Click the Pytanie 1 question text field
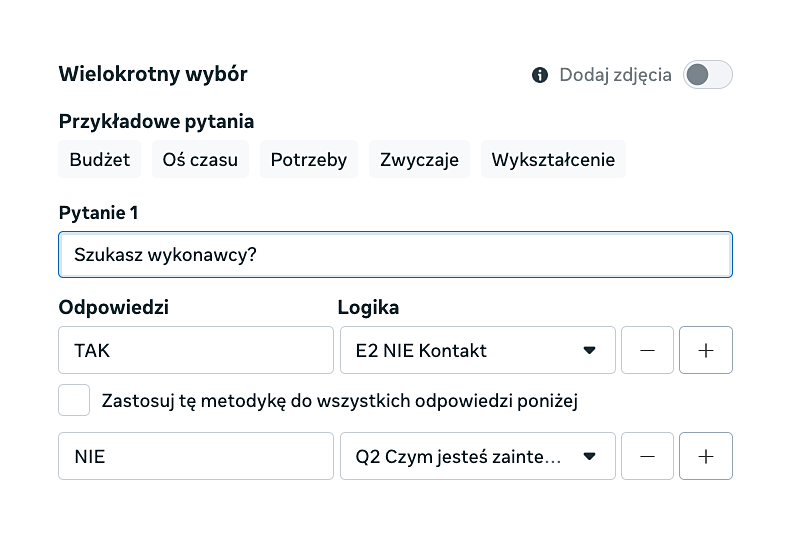 pos(395,255)
